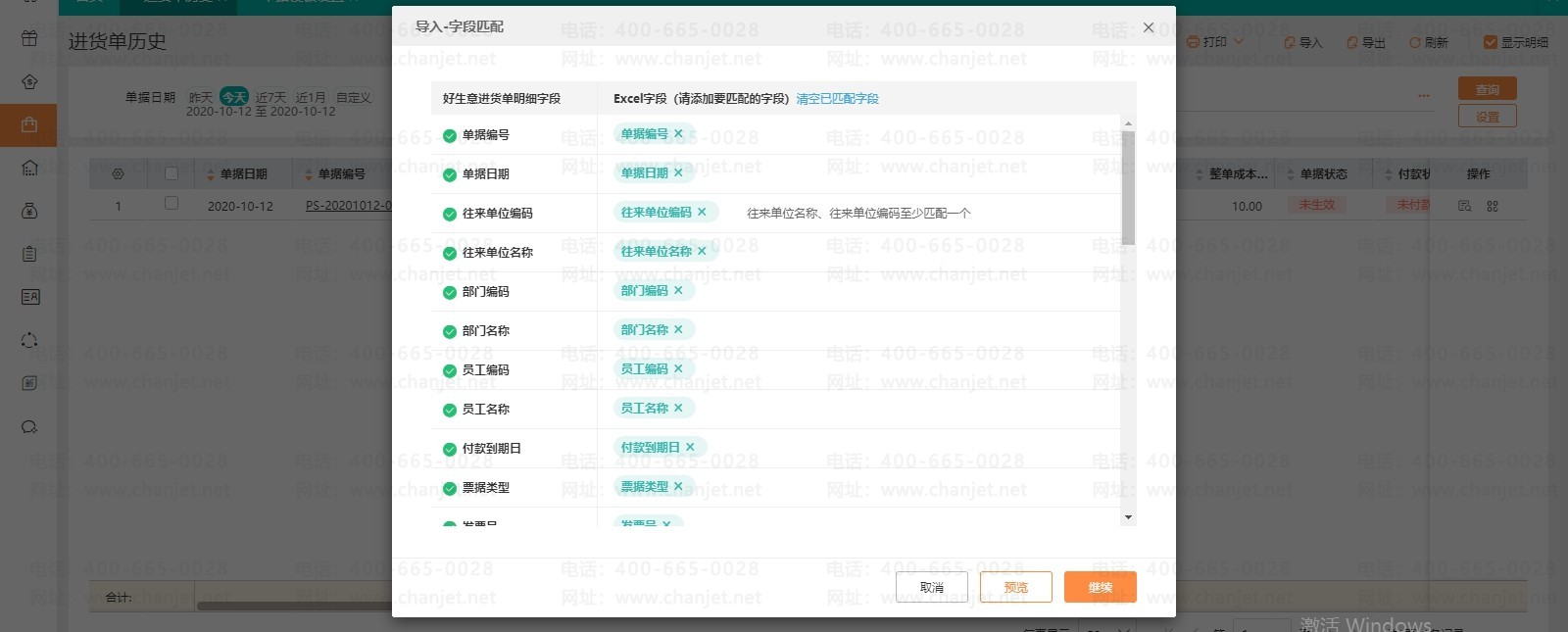Remove the 部门名称 Excel field tag
This screenshot has height=632, width=1568.
[x=678, y=330]
